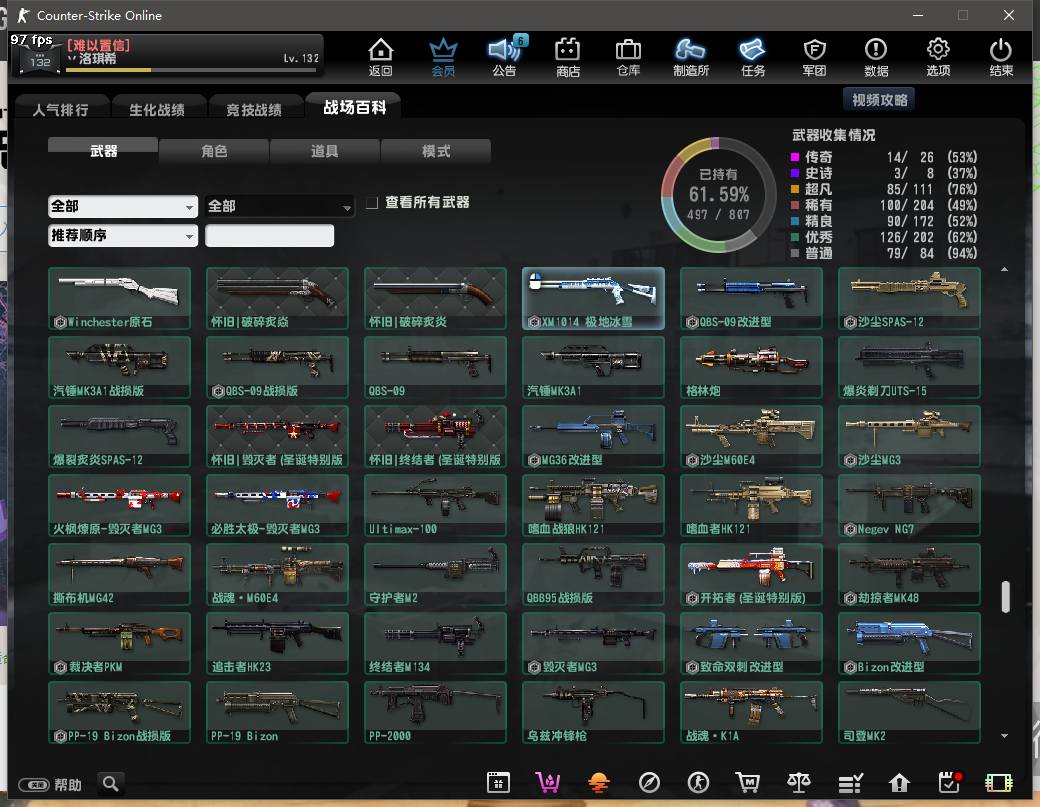Click the 帮助 help label
Image resolution: width=1040 pixels, height=807 pixels.
(68, 785)
